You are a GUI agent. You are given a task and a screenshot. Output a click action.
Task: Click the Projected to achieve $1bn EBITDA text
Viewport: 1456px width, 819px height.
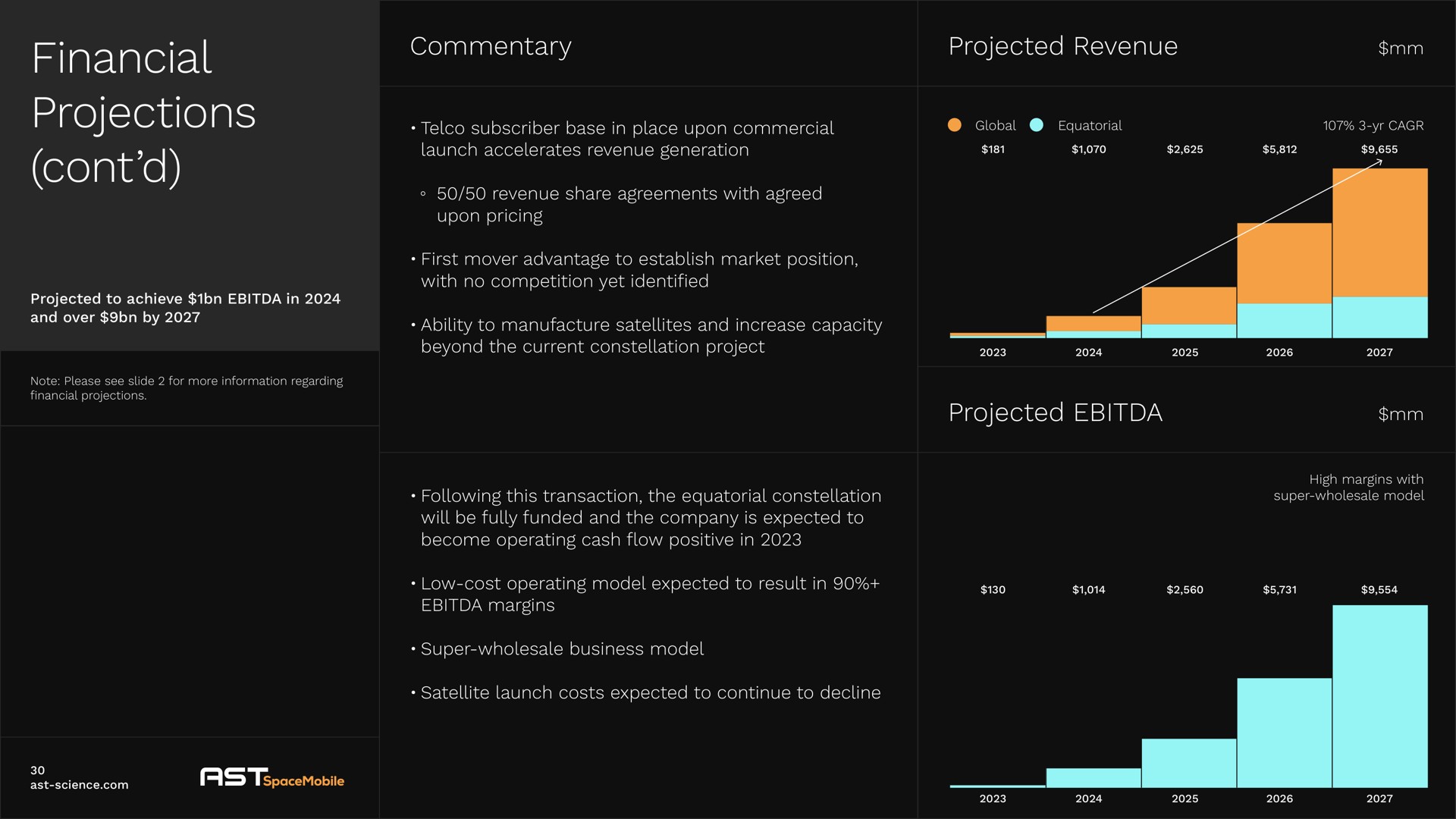click(x=186, y=308)
